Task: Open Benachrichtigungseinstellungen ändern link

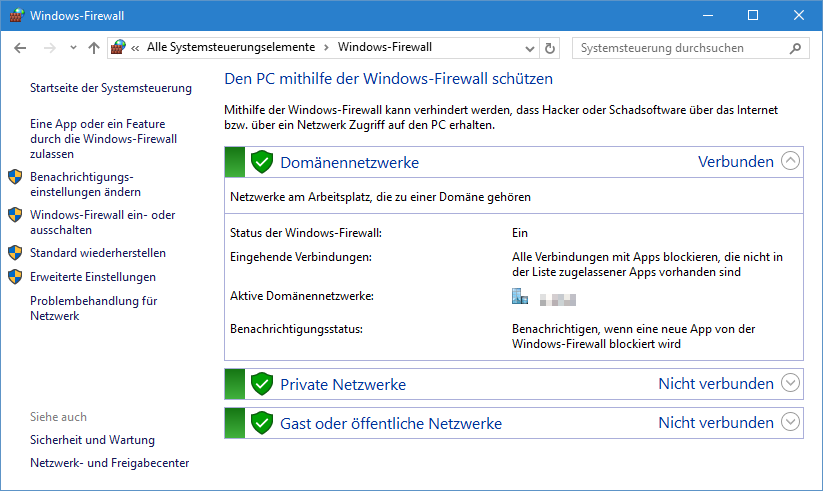Action: coord(85,184)
